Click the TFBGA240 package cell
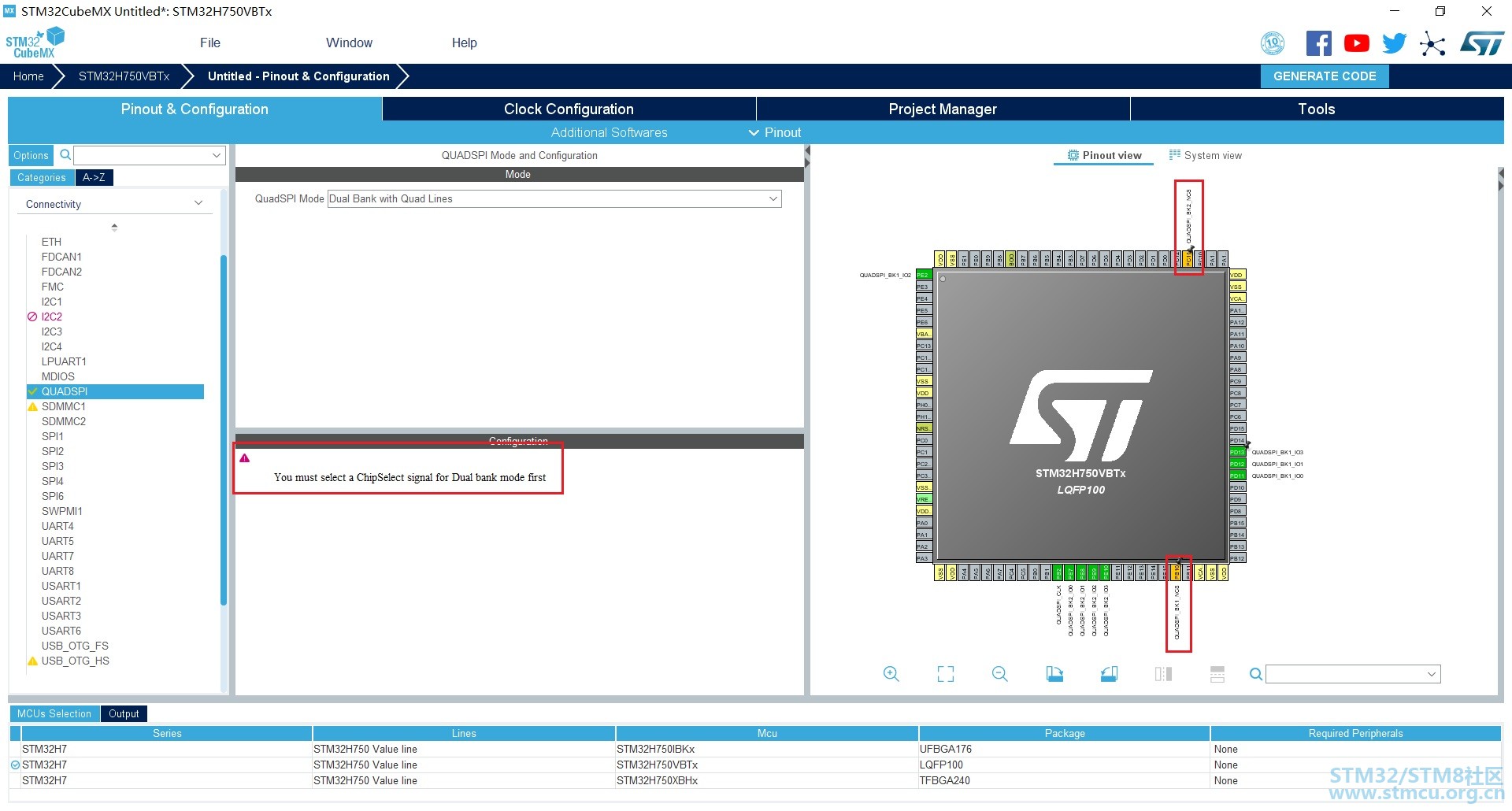This screenshot has width=1512, height=811. click(1064, 780)
